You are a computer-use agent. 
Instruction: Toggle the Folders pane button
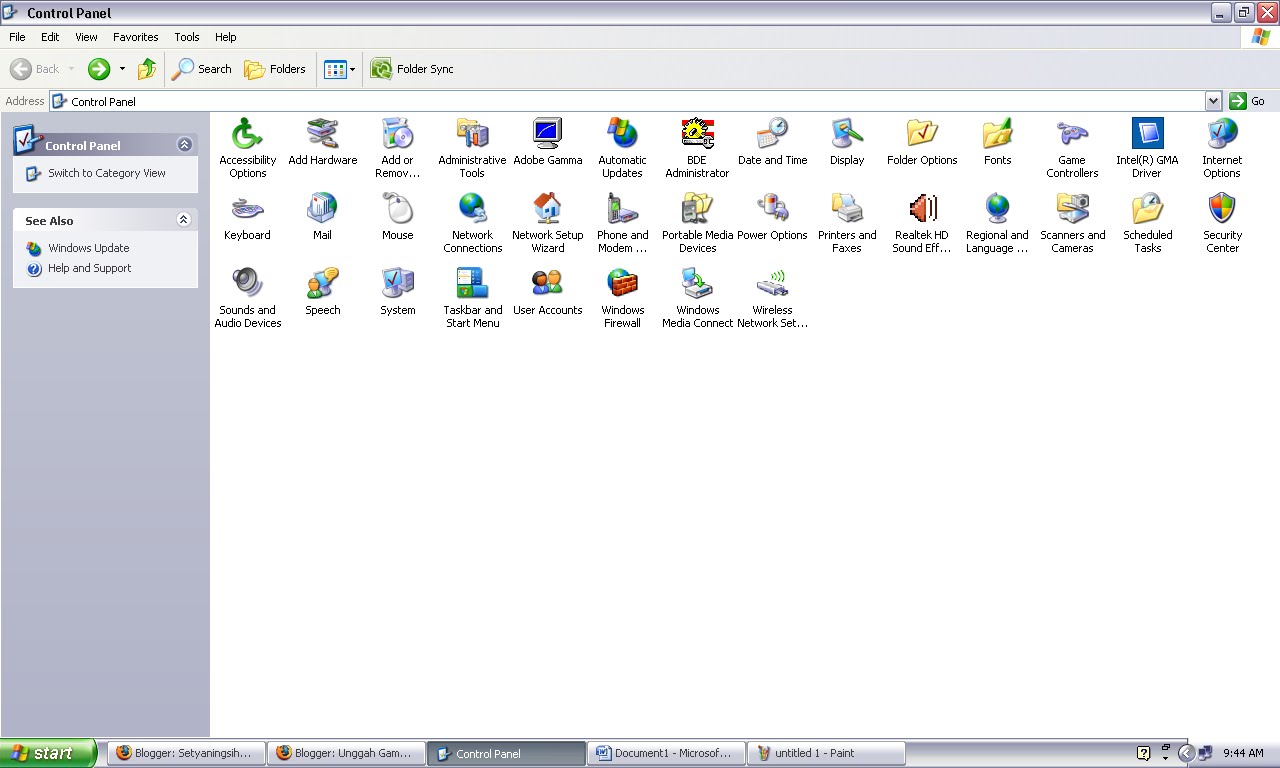click(275, 69)
